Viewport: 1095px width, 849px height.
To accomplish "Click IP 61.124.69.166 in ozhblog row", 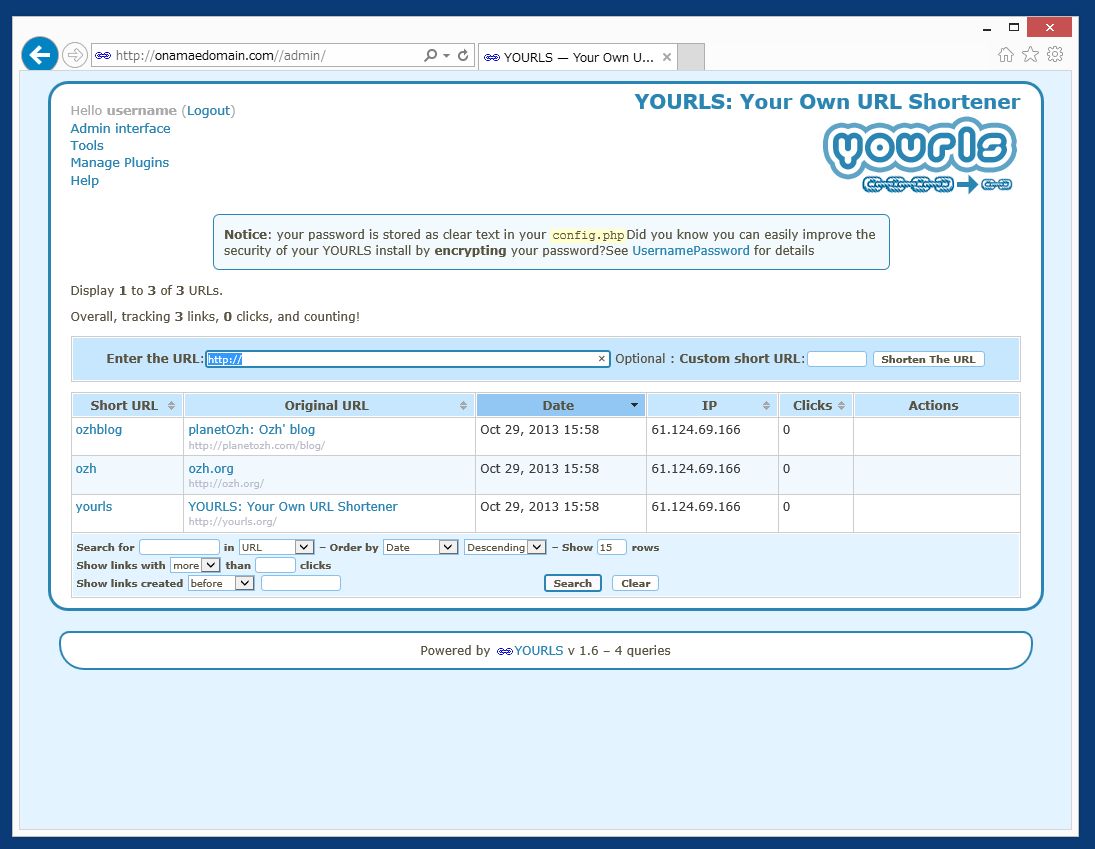I will pyautogui.click(x=696, y=430).
